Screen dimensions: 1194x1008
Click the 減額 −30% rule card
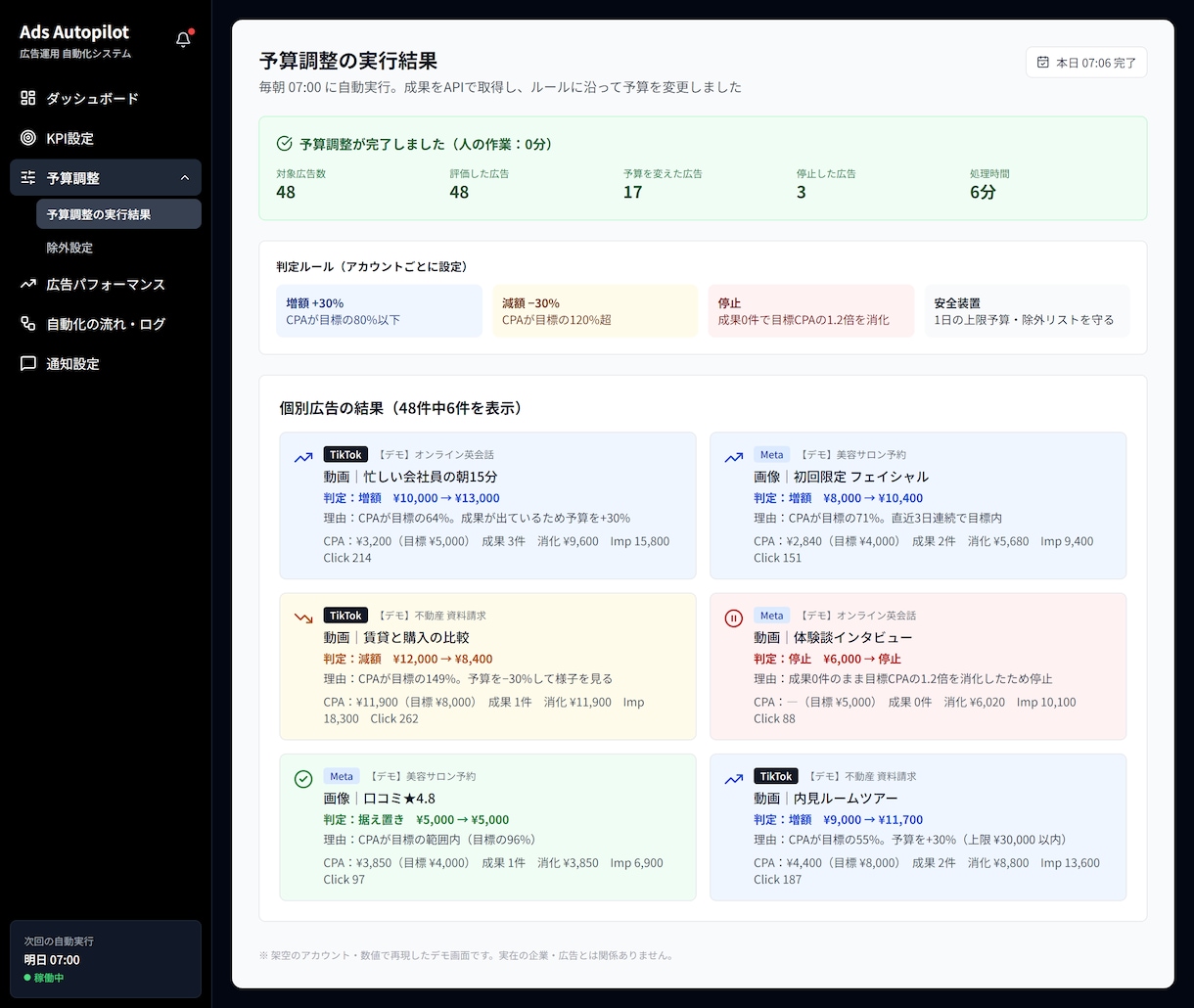point(595,311)
